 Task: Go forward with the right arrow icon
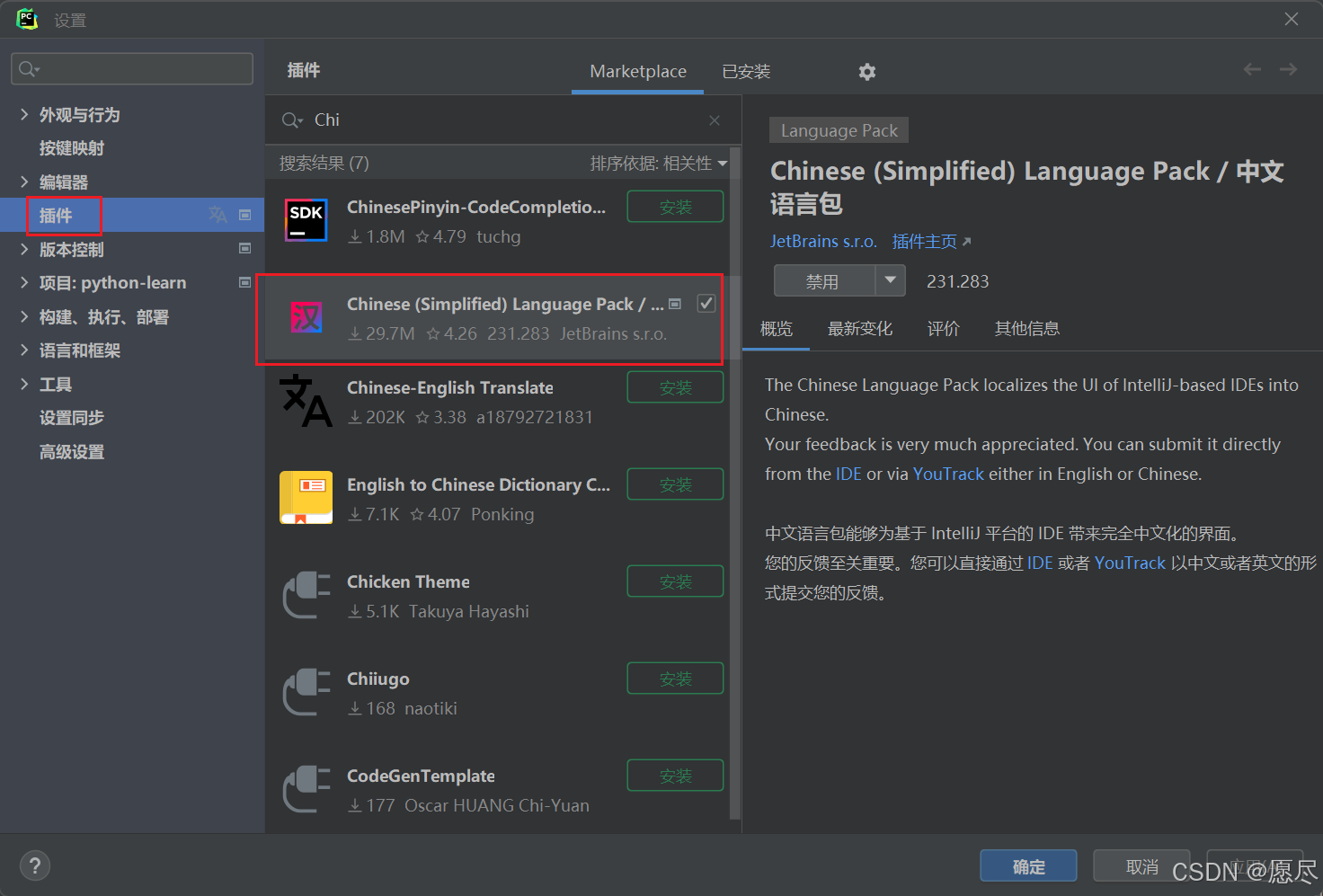click(x=1289, y=69)
